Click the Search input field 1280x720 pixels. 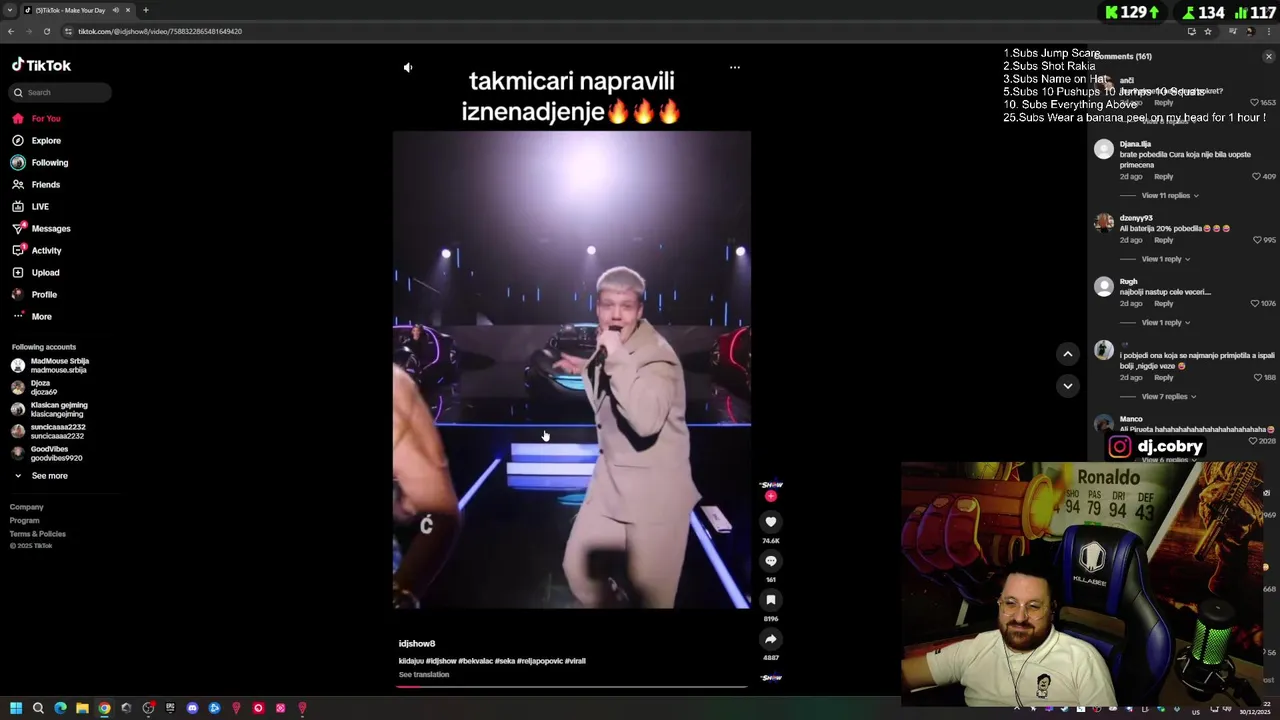[61, 92]
